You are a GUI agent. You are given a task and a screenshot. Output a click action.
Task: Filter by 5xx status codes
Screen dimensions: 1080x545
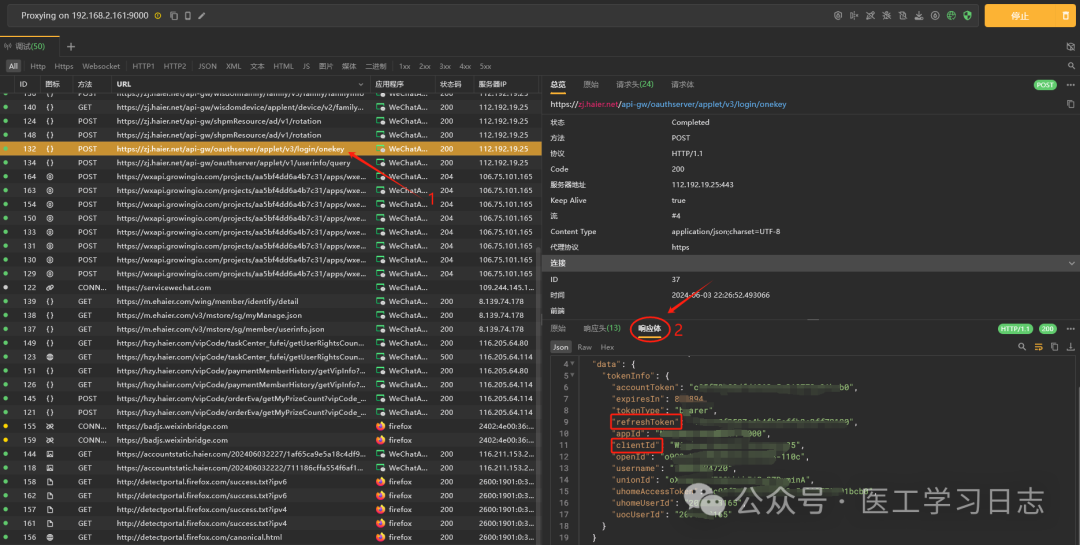click(x=486, y=66)
